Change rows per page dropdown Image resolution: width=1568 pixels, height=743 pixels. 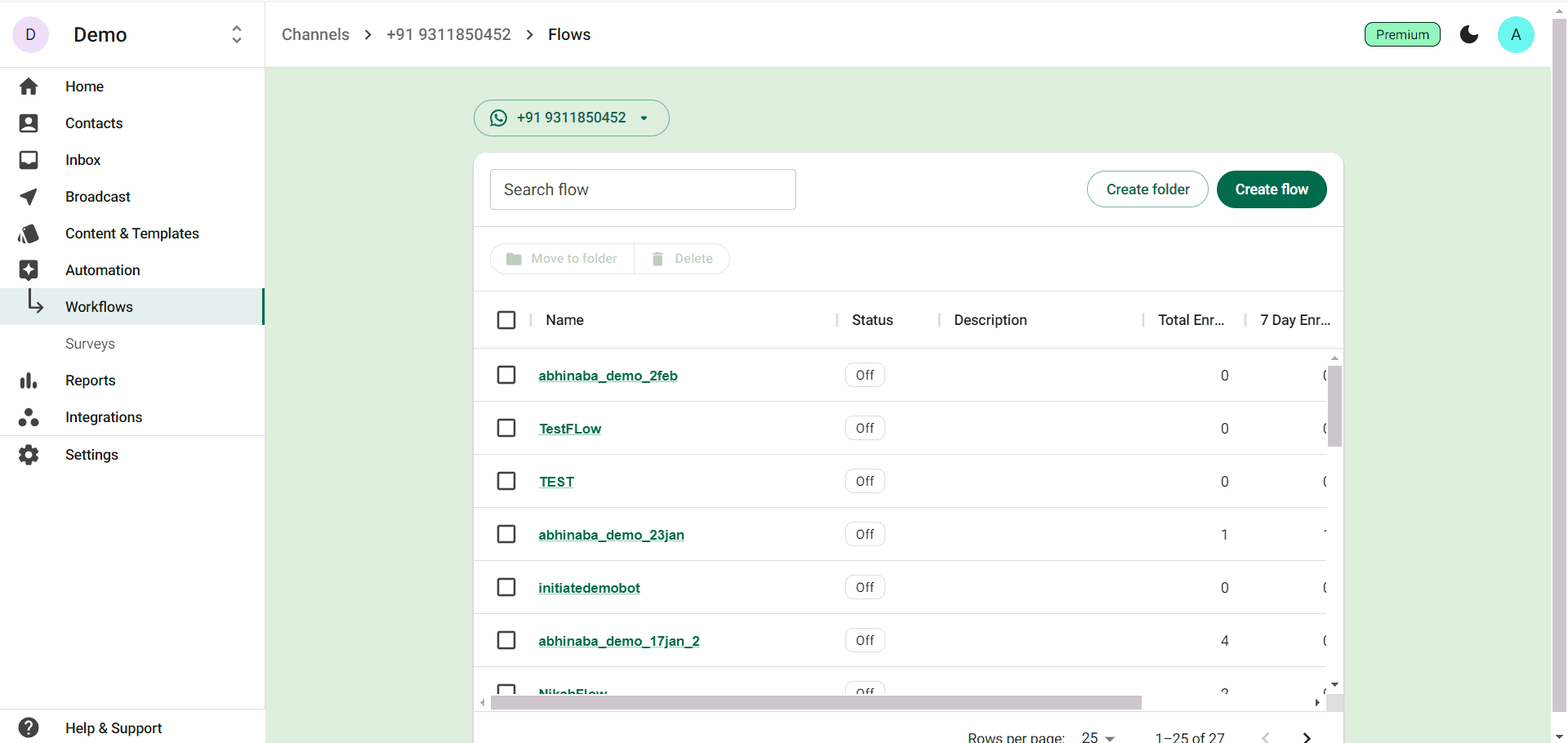point(1098,737)
